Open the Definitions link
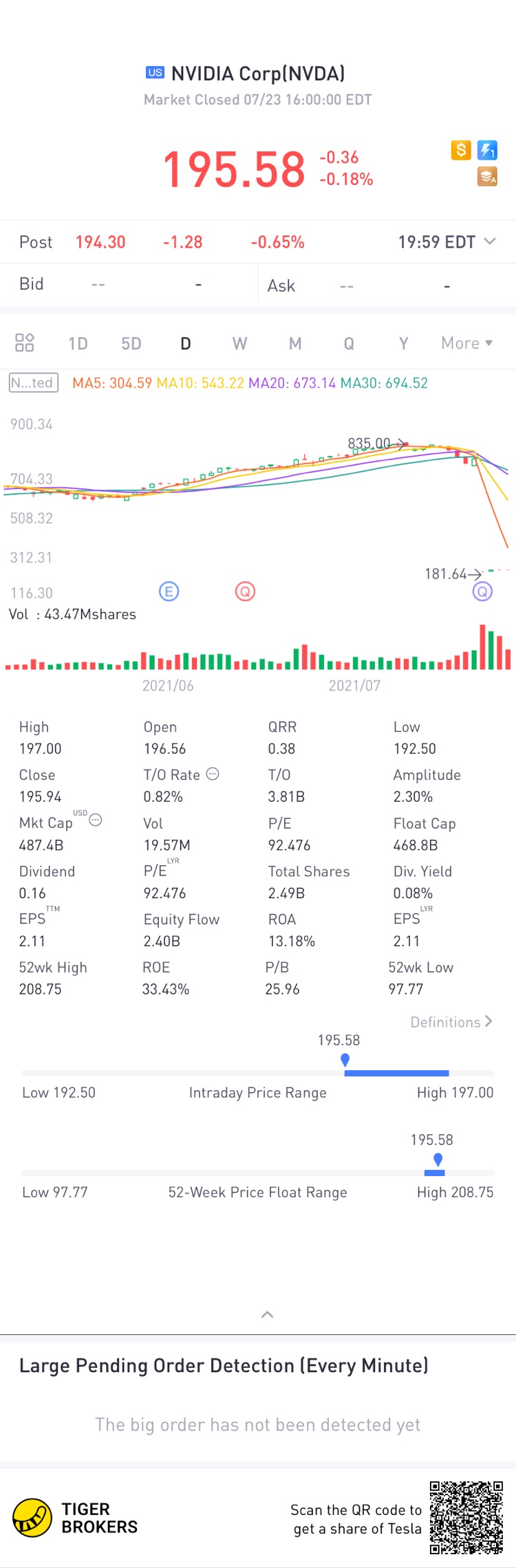 pos(451,1022)
